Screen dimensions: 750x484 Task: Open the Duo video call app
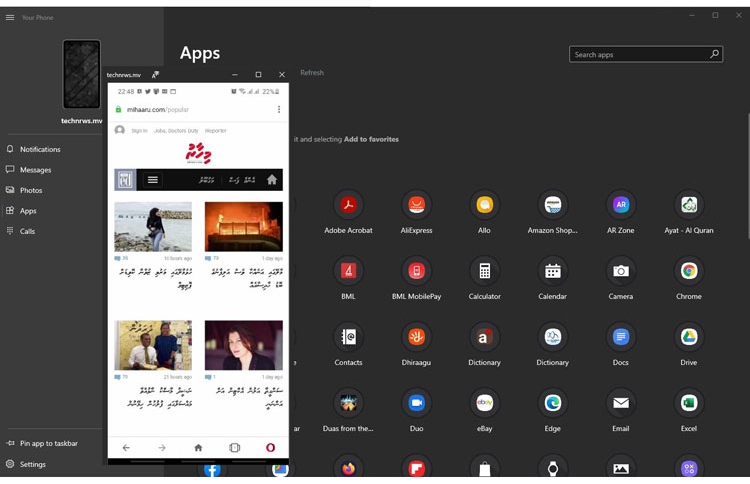(x=416, y=404)
